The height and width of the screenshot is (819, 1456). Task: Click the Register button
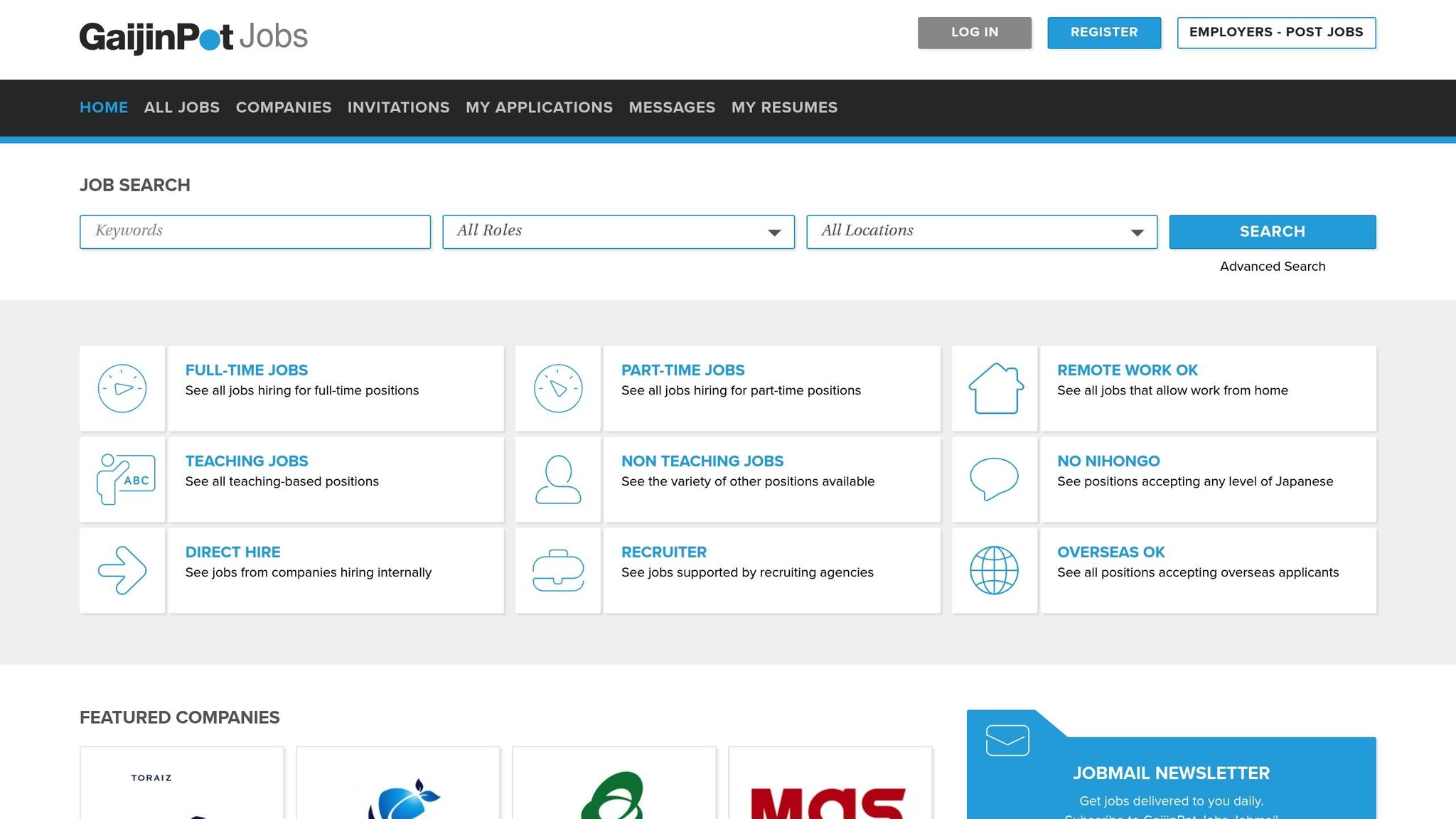1103,33
